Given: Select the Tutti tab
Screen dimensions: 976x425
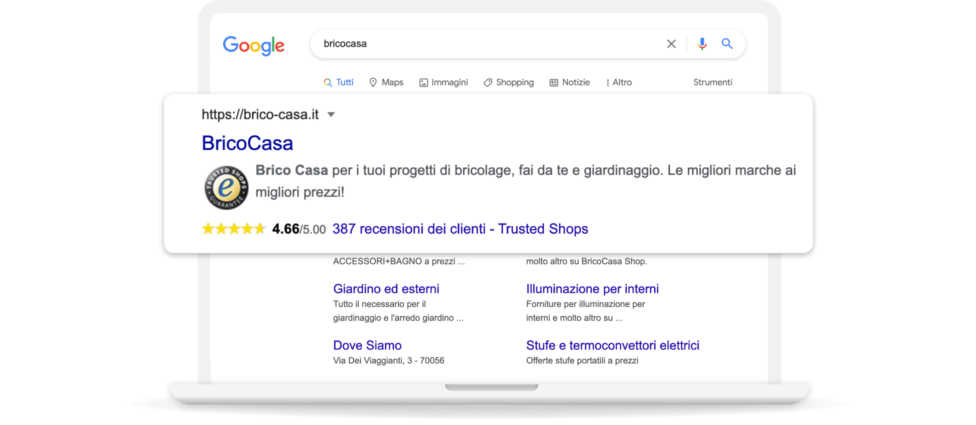Looking at the screenshot, I should click(x=339, y=82).
